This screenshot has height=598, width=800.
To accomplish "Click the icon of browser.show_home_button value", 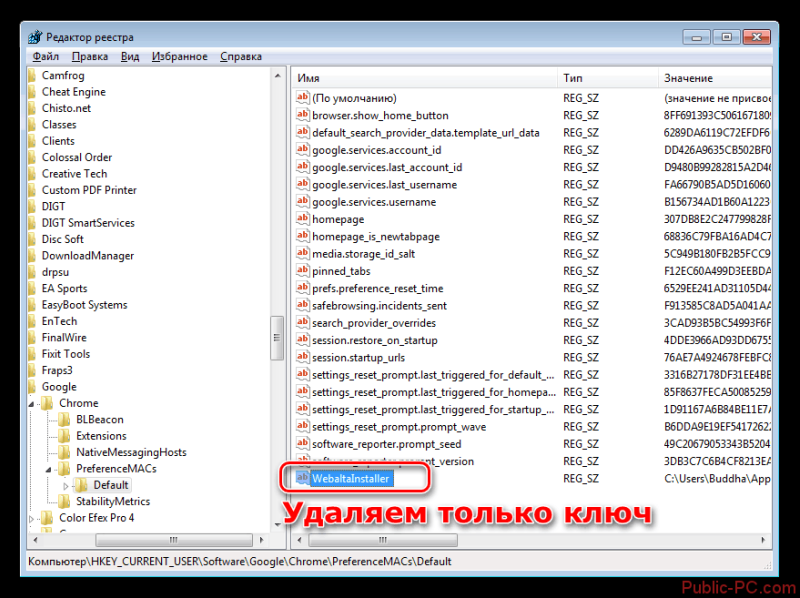I will point(303,115).
